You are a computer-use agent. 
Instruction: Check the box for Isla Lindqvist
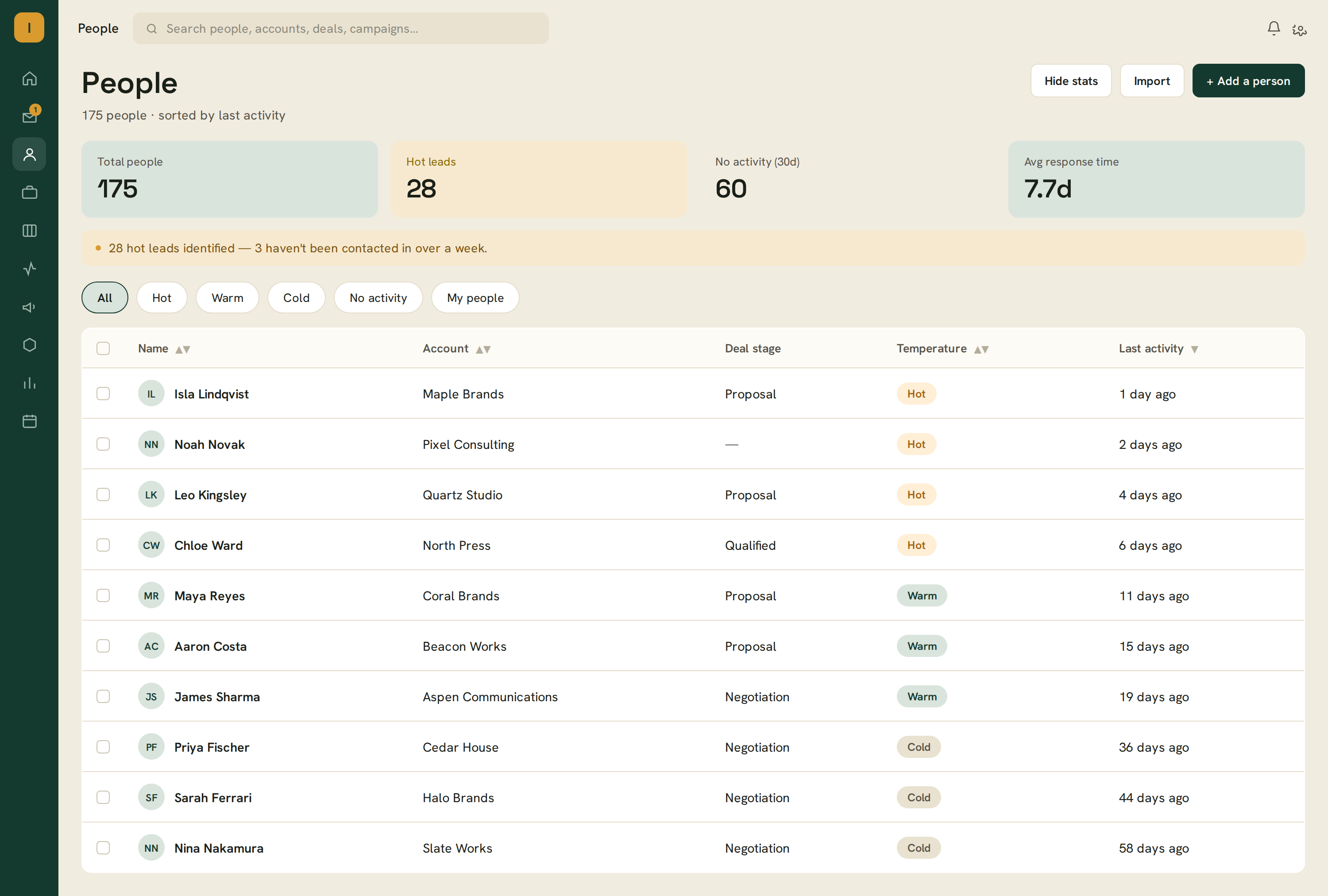[x=104, y=394]
